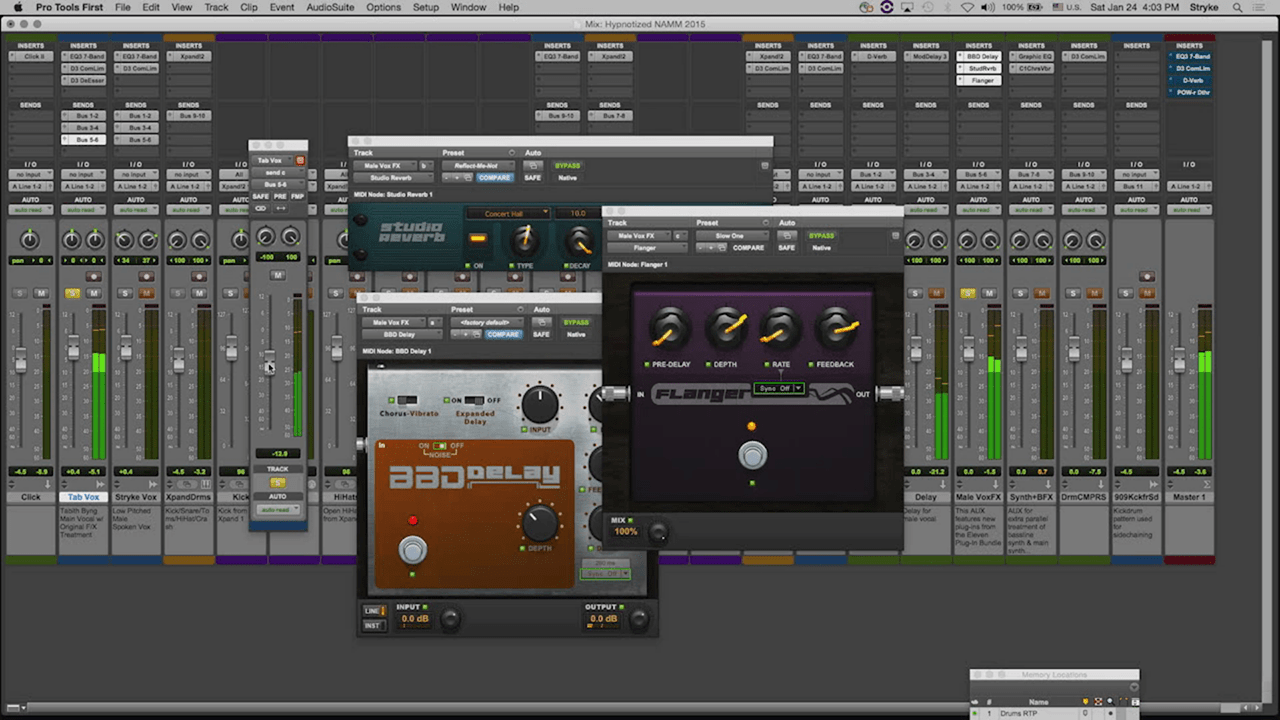Open the AudioSuite menu
This screenshot has width=1280, height=720.
coord(329,7)
